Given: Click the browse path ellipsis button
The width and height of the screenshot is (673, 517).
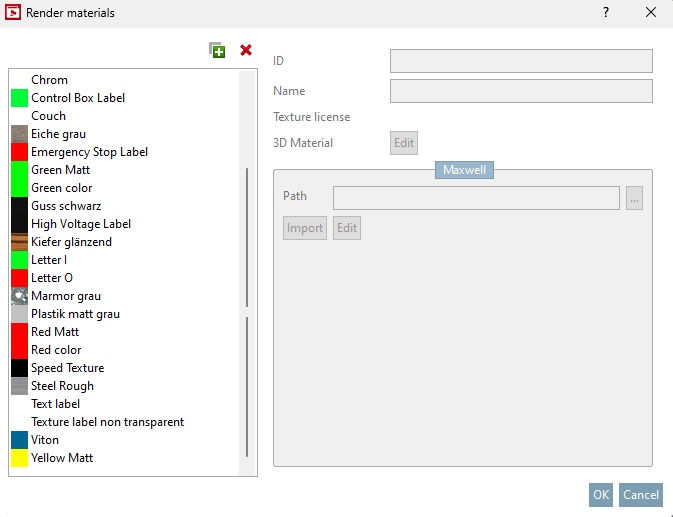Looking at the screenshot, I should pyautogui.click(x=634, y=198).
